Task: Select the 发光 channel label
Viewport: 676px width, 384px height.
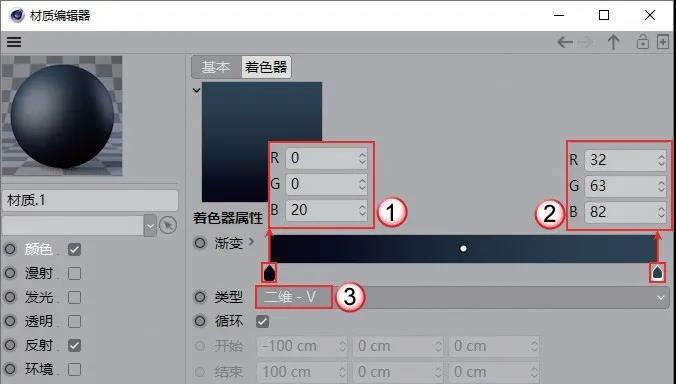Action: (39, 297)
